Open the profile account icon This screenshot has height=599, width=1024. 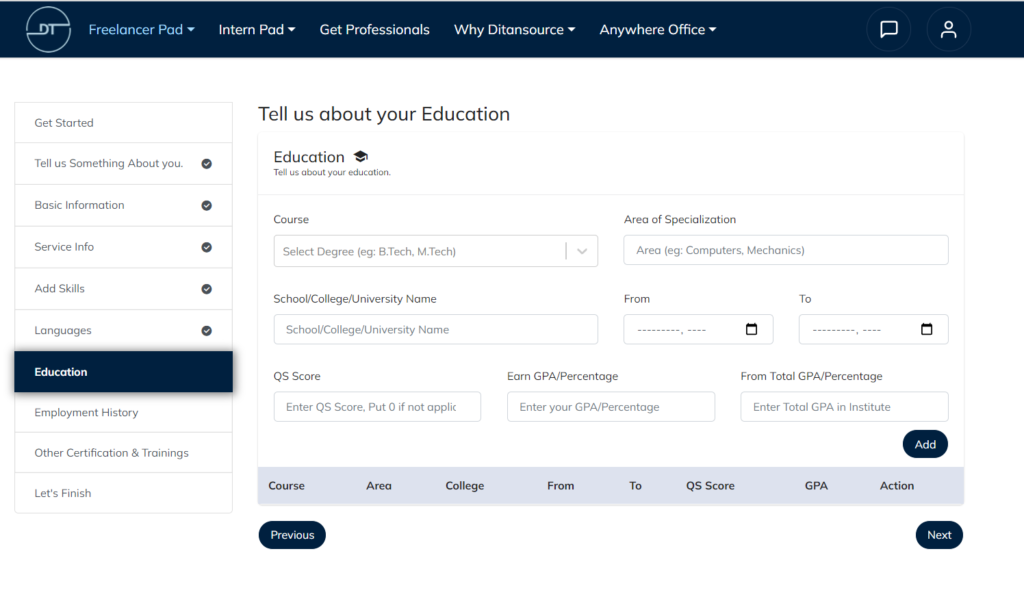(948, 29)
